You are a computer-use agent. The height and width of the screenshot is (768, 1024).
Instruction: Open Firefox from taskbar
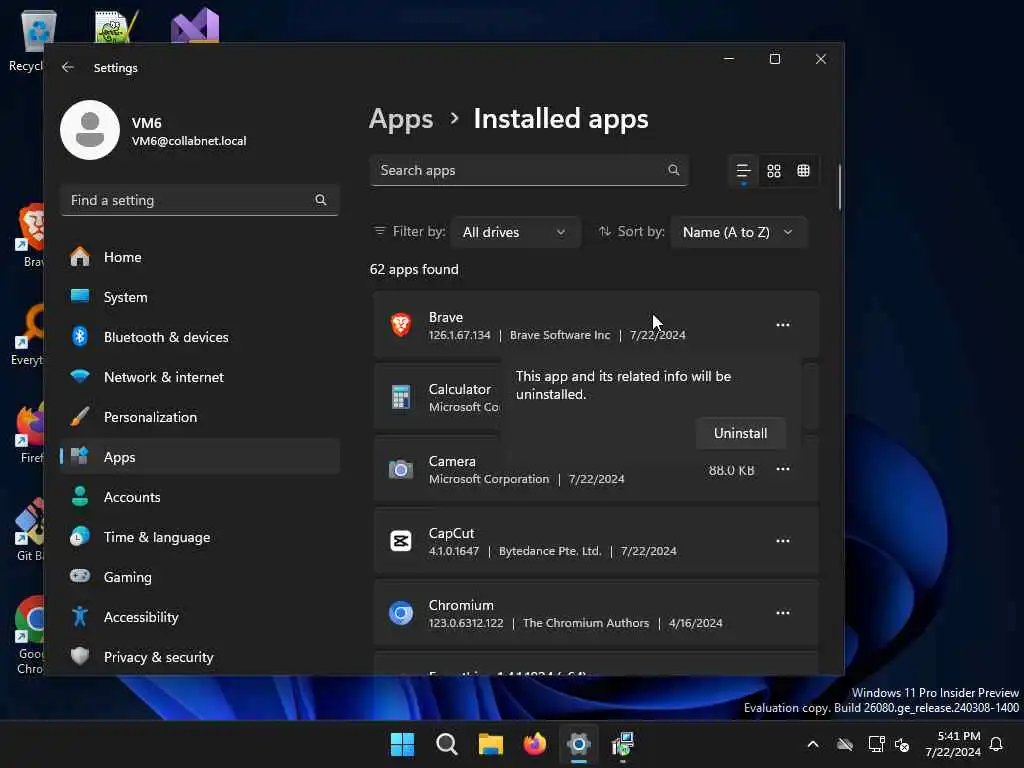click(535, 744)
